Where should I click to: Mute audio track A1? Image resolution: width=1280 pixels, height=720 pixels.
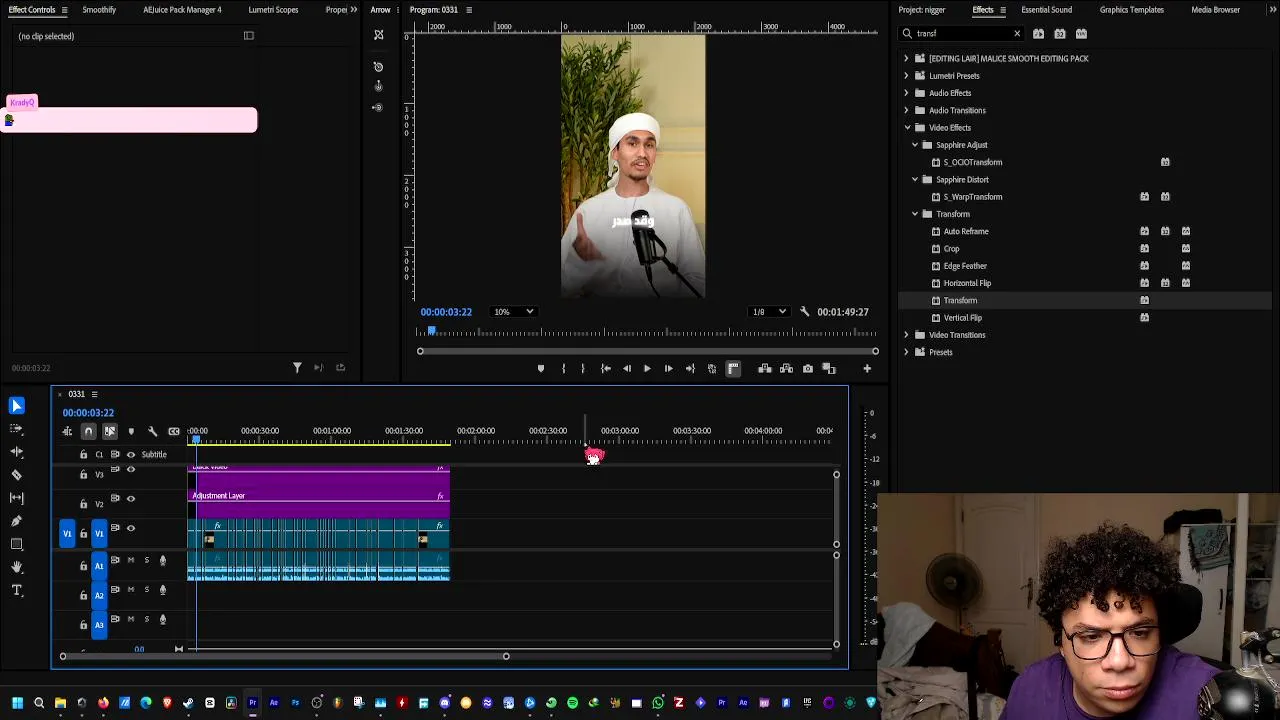(130, 560)
